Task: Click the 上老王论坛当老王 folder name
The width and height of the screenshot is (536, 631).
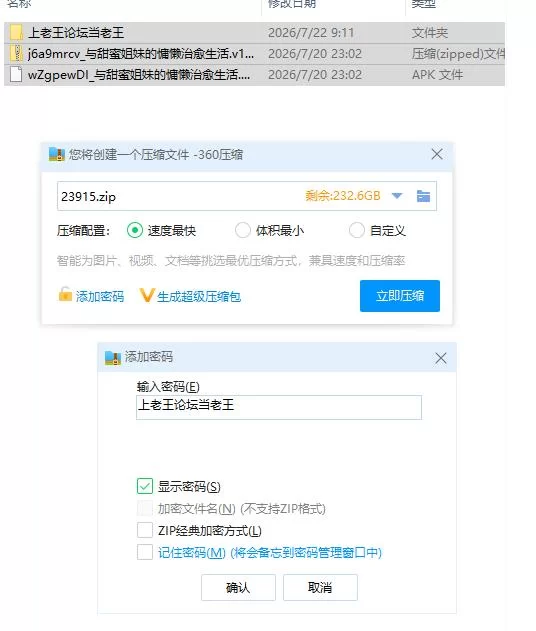Action: click(76, 33)
